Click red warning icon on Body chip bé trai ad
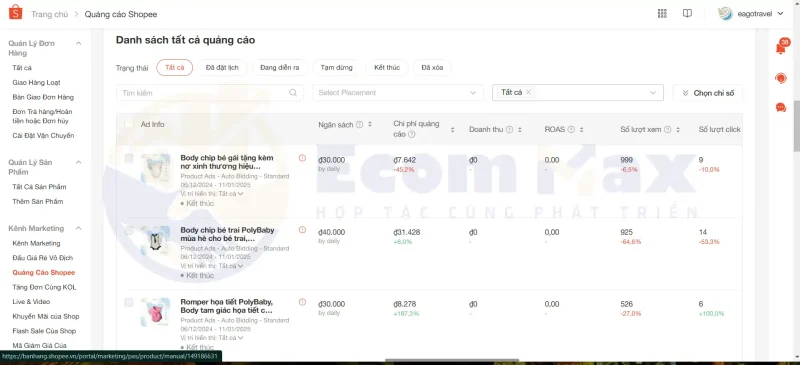Viewport: 800px width, 365px height. [x=302, y=230]
